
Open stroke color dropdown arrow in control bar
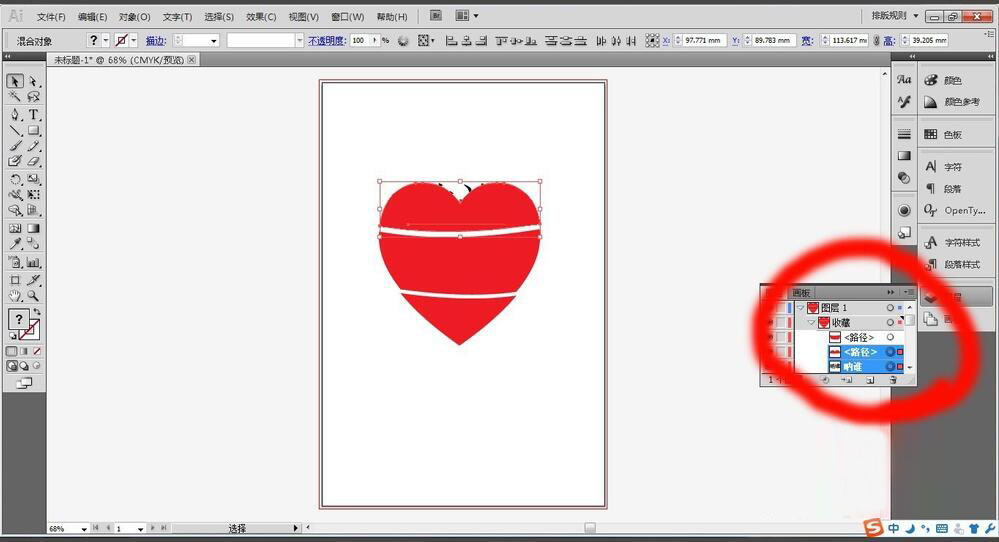(134, 40)
